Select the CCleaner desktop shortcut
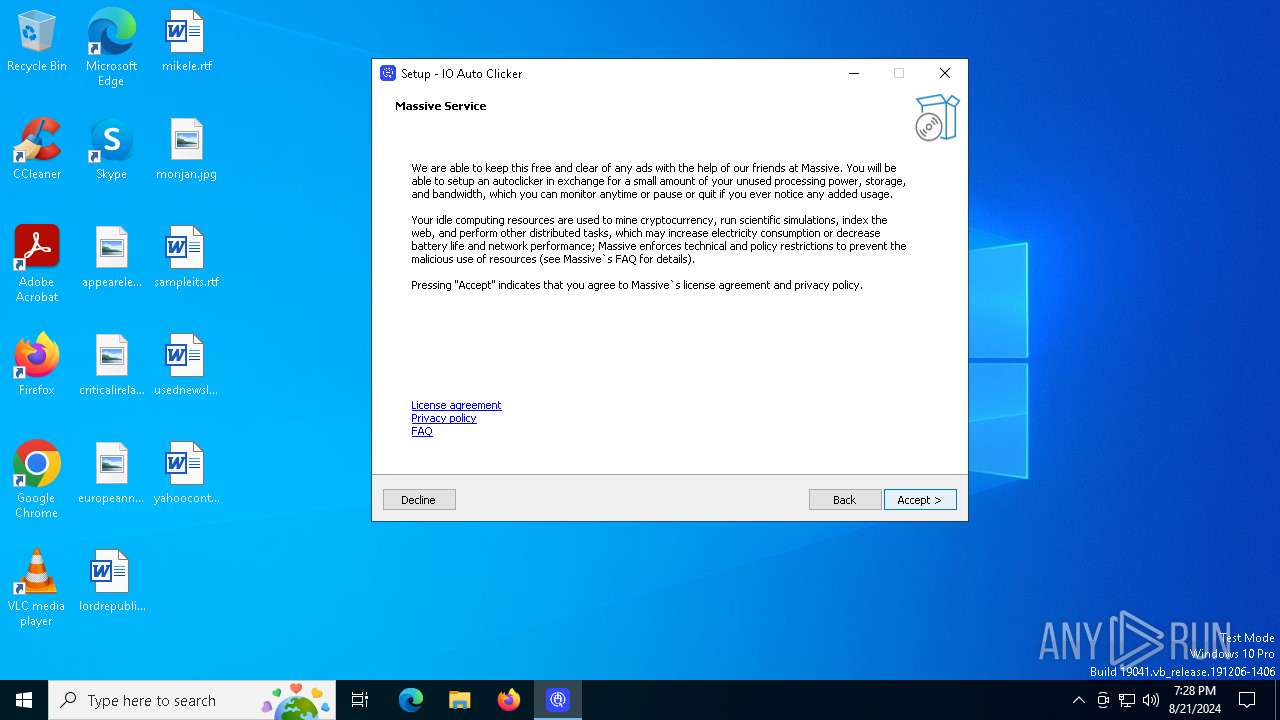 [37, 150]
